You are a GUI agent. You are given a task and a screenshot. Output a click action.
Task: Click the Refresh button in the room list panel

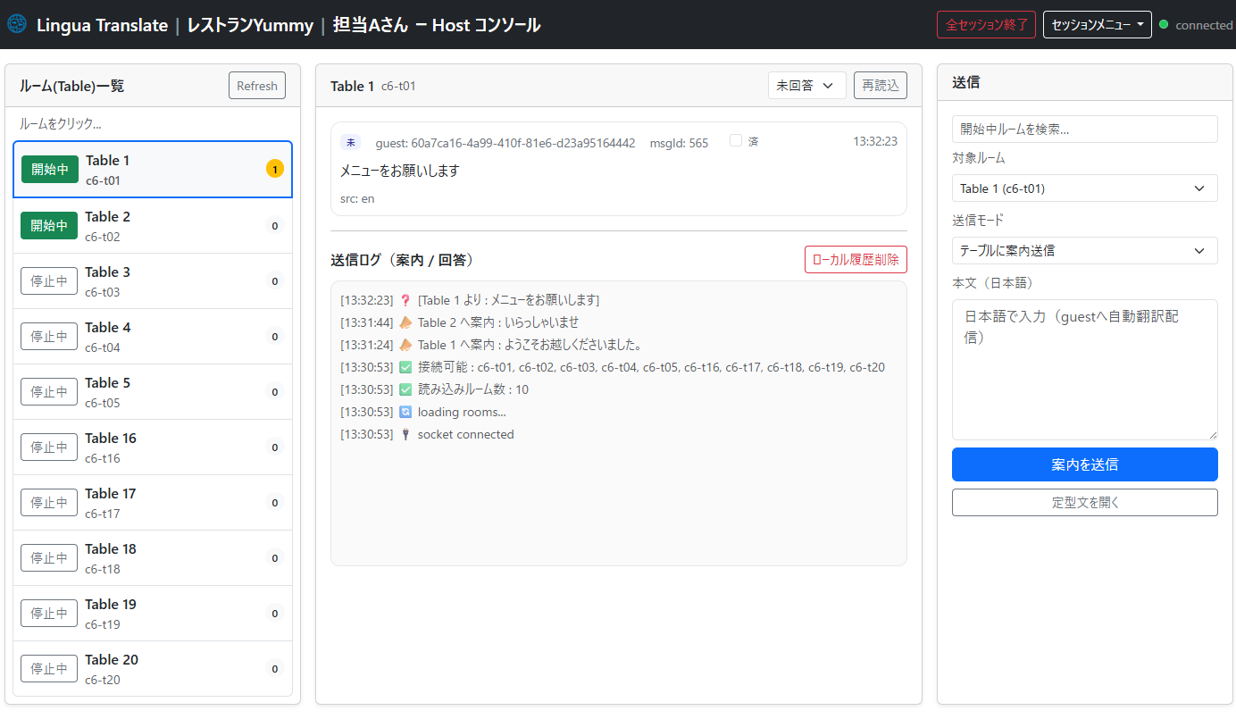pyautogui.click(x=256, y=85)
